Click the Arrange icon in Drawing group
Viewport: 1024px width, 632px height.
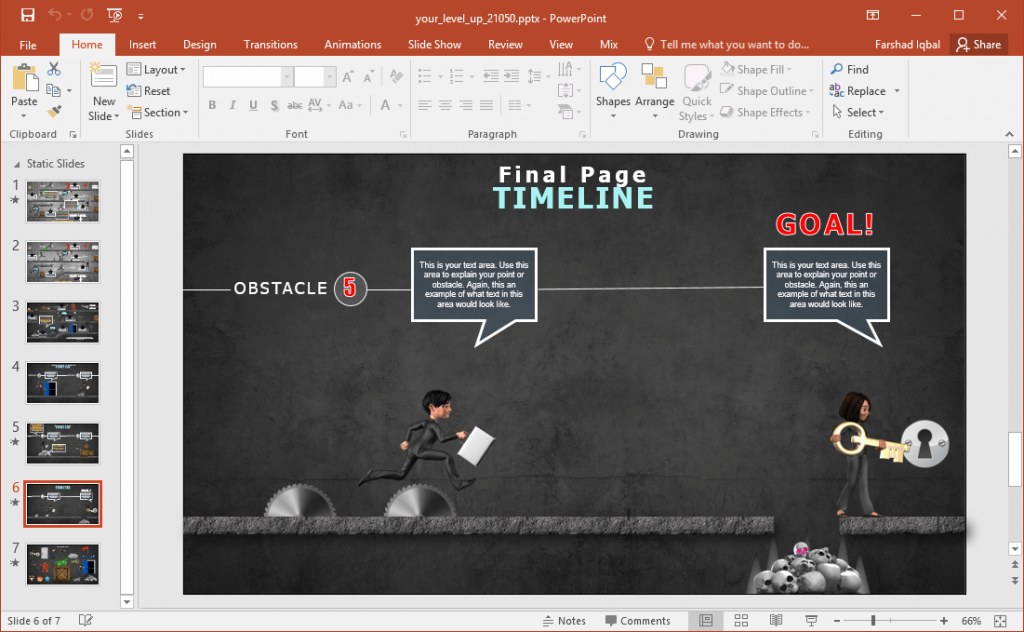click(655, 88)
